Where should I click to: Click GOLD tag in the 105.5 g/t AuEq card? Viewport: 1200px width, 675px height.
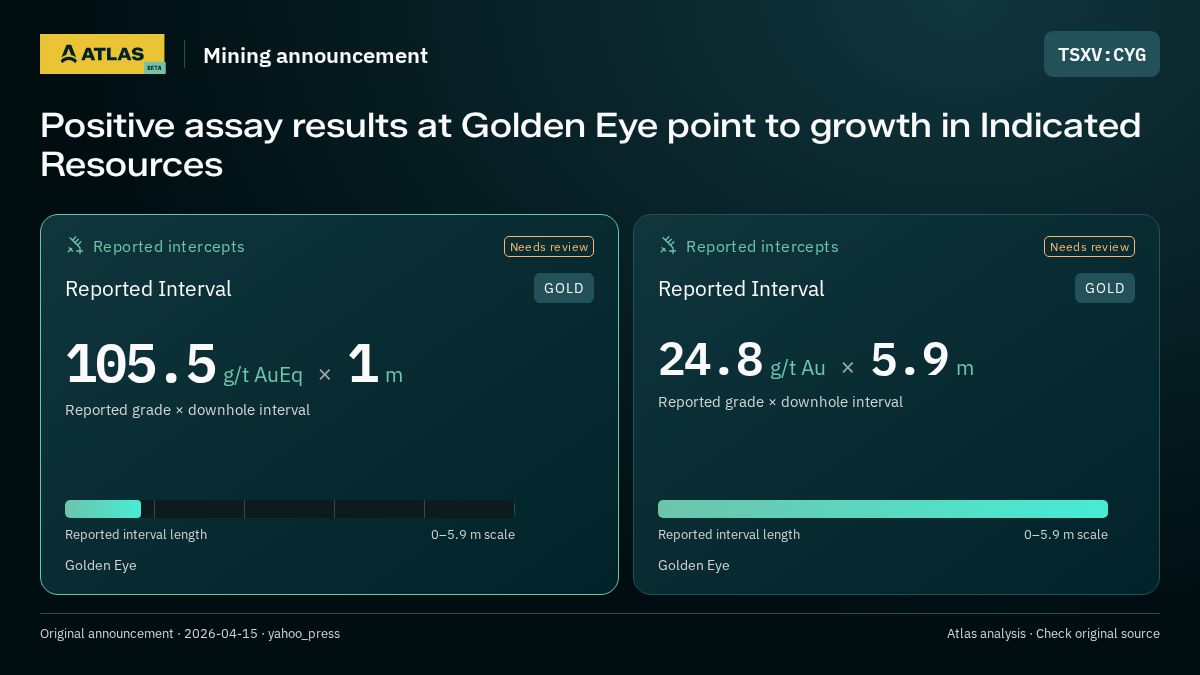564,288
